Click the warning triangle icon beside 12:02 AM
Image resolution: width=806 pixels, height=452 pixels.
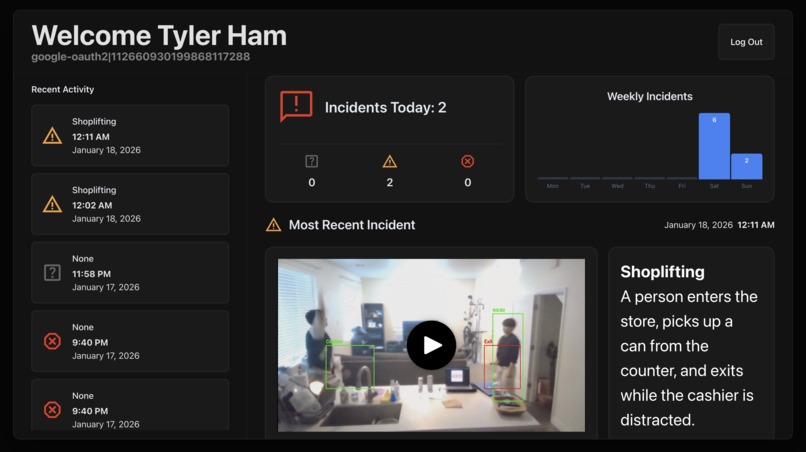[52, 204]
